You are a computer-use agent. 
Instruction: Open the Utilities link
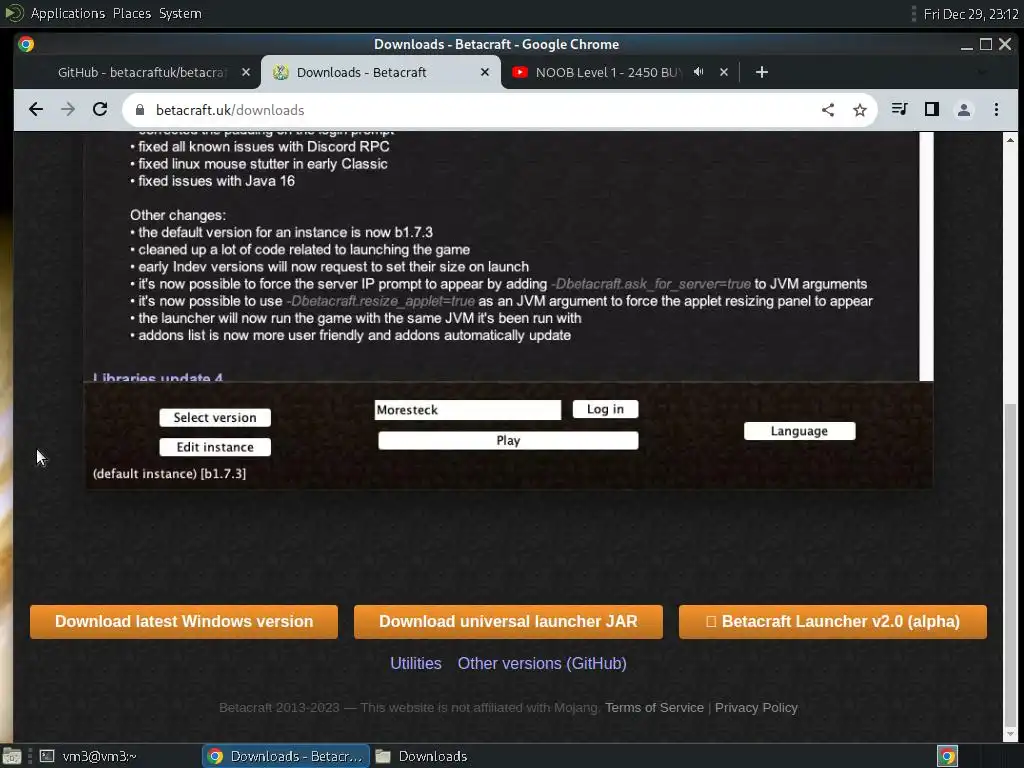point(416,663)
